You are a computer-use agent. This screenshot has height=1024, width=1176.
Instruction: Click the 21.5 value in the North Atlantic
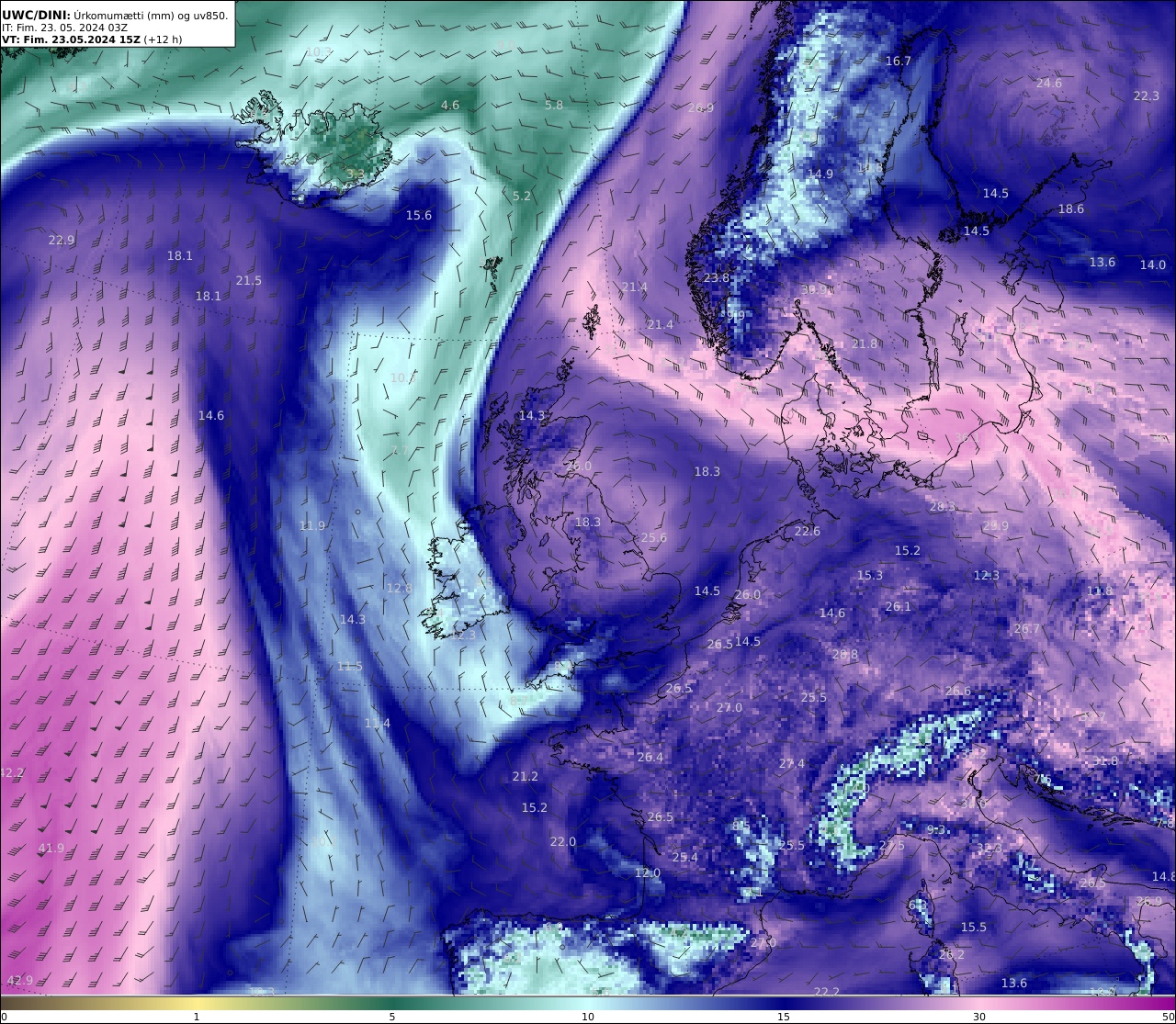point(248,281)
